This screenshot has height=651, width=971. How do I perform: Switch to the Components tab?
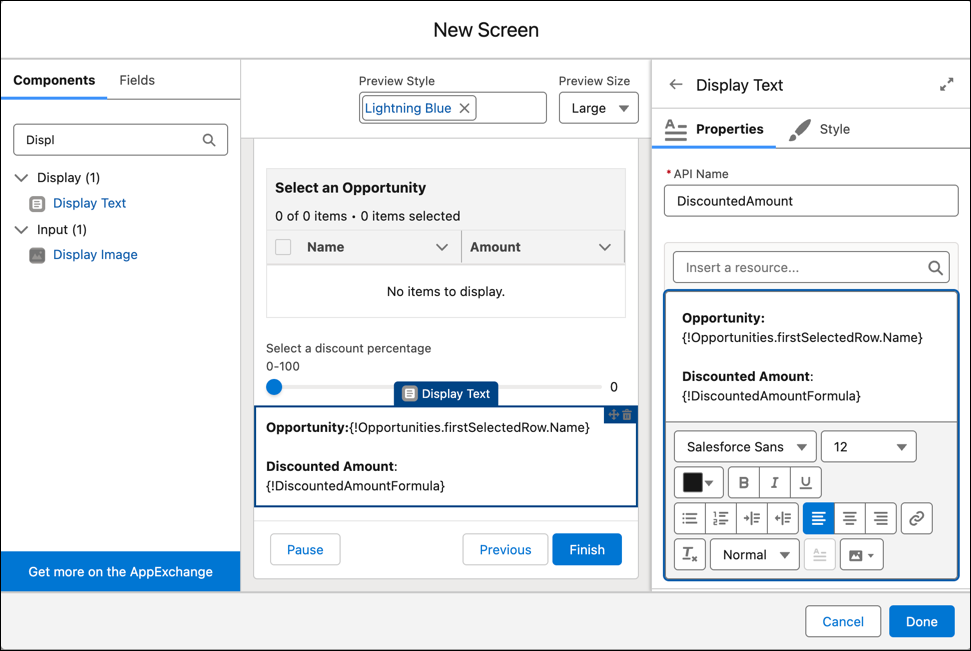pyautogui.click(x=54, y=81)
